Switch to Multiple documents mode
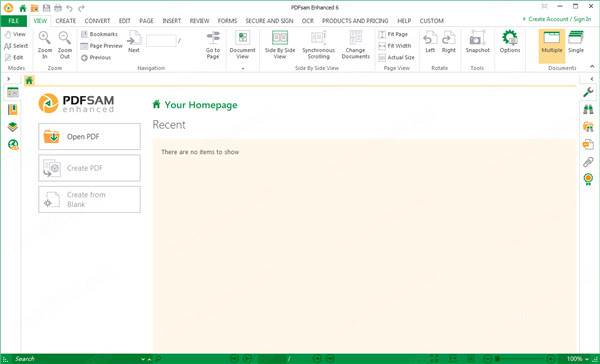This screenshot has width=600, height=364. coord(552,45)
